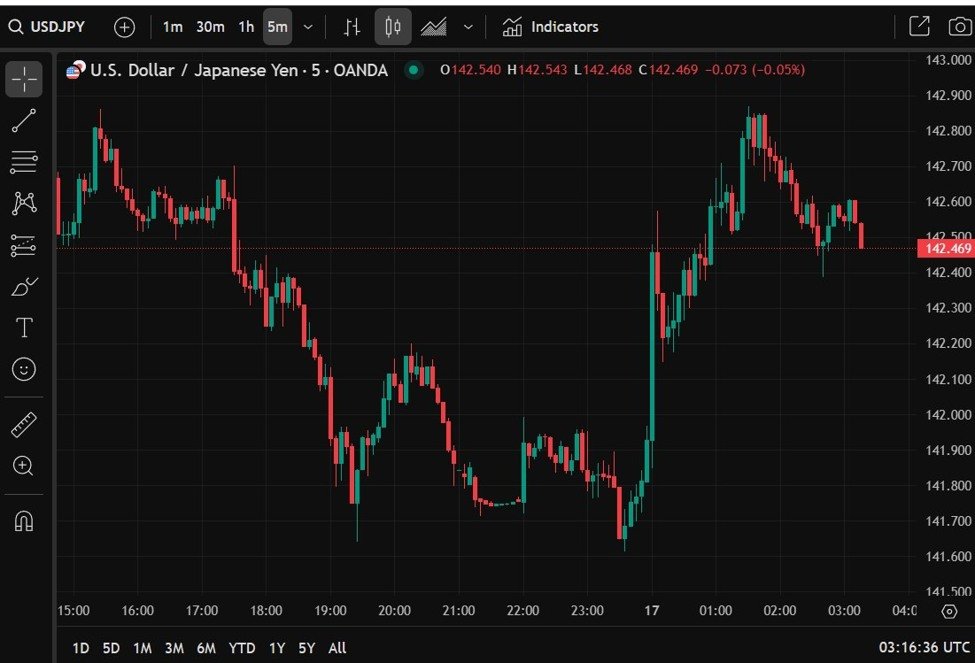The width and height of the screenshot is (975, 663).
Task: Expand the time interval dropdown arrow
Action: coord(308,27)
